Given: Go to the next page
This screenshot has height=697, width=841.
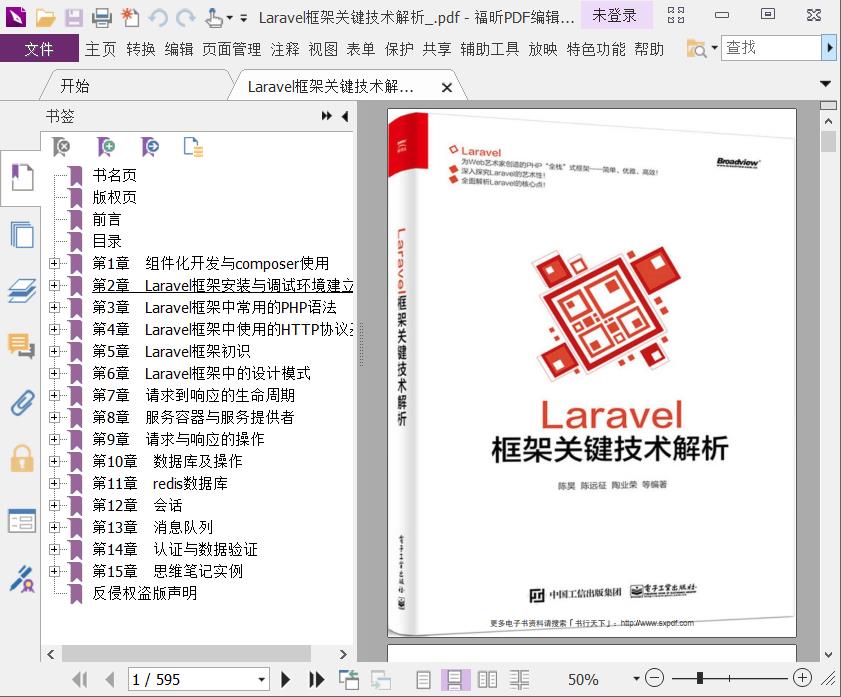Looking at the screenshot, I should [286, 680].
